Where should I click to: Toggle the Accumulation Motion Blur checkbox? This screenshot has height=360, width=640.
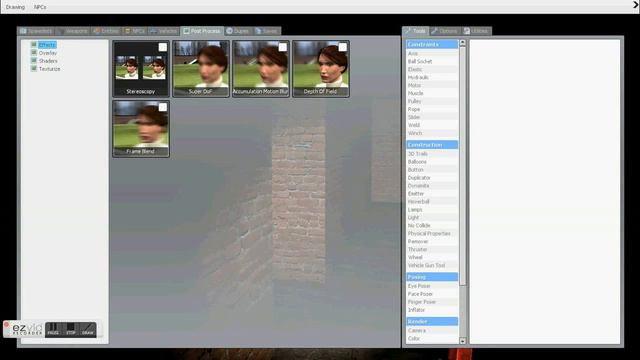[282, 47]
